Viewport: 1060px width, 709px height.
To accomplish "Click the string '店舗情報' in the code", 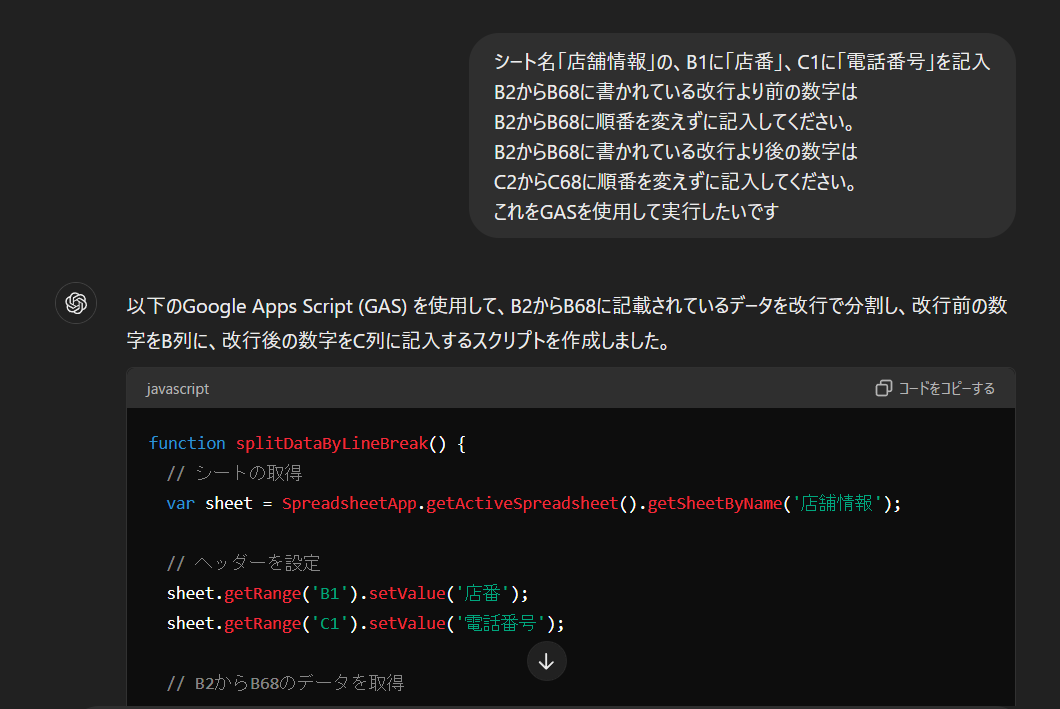I will pos(836,504).
